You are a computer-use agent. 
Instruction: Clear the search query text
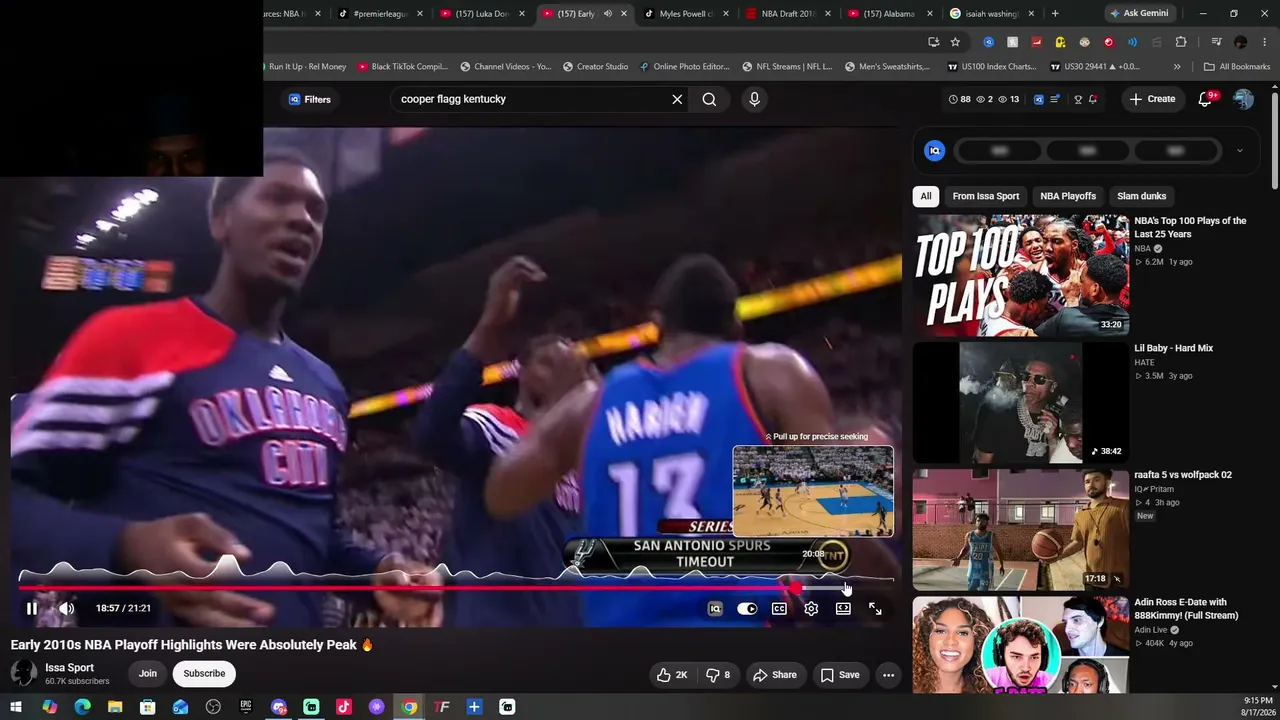click(x=677, y=99)
